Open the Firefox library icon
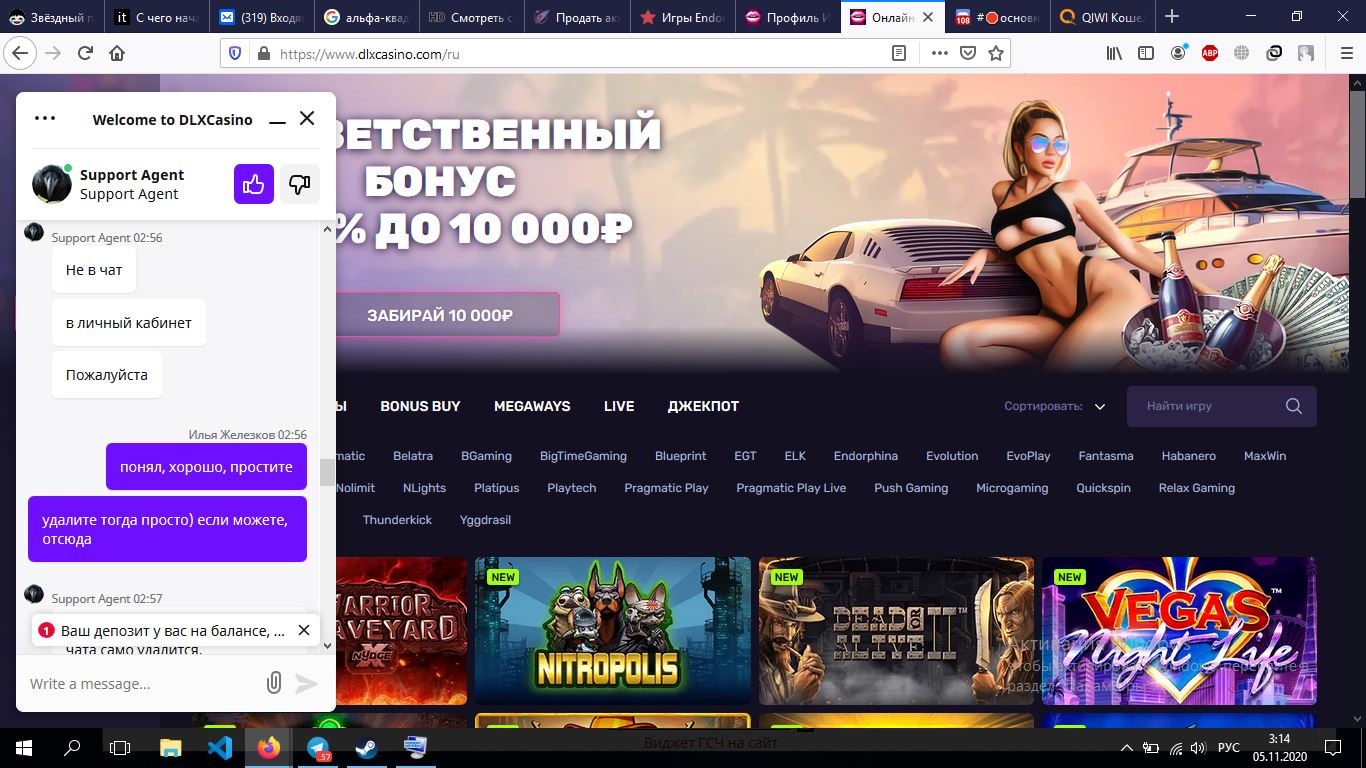Screen dimensions: 1366x768 (1114, 53)
